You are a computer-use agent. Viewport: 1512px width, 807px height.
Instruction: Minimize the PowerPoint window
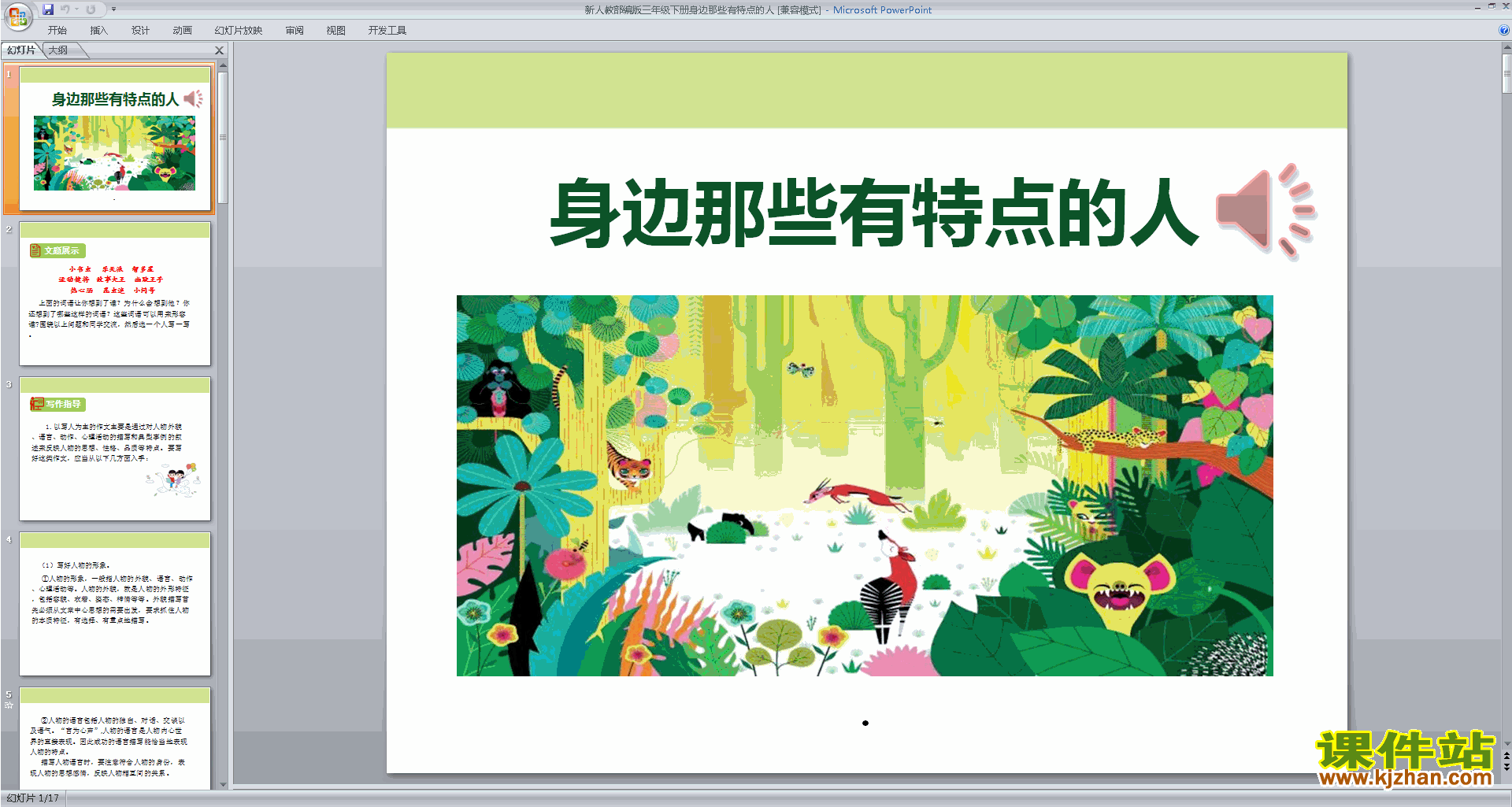pyautogui.click(x=1477, y=7)
